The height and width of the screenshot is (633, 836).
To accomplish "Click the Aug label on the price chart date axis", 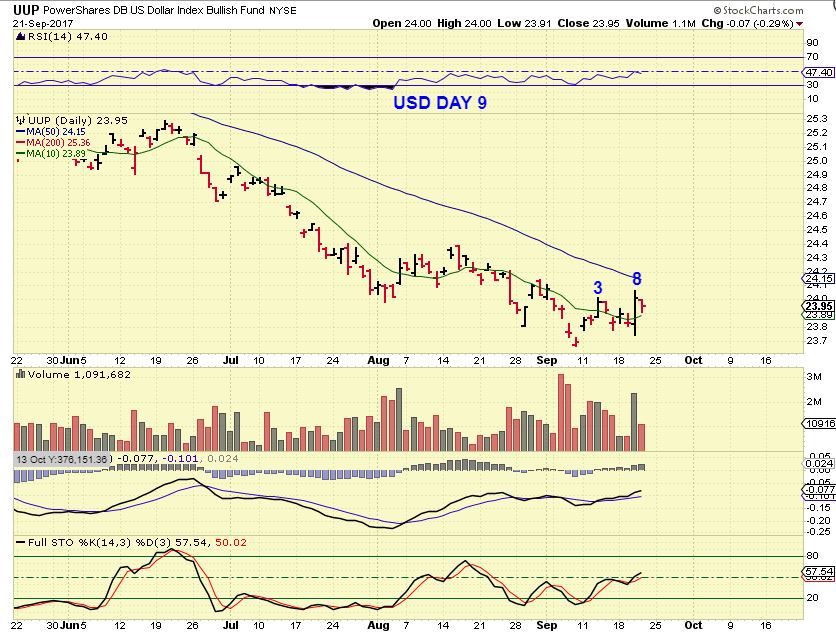I will click(379, 360).
